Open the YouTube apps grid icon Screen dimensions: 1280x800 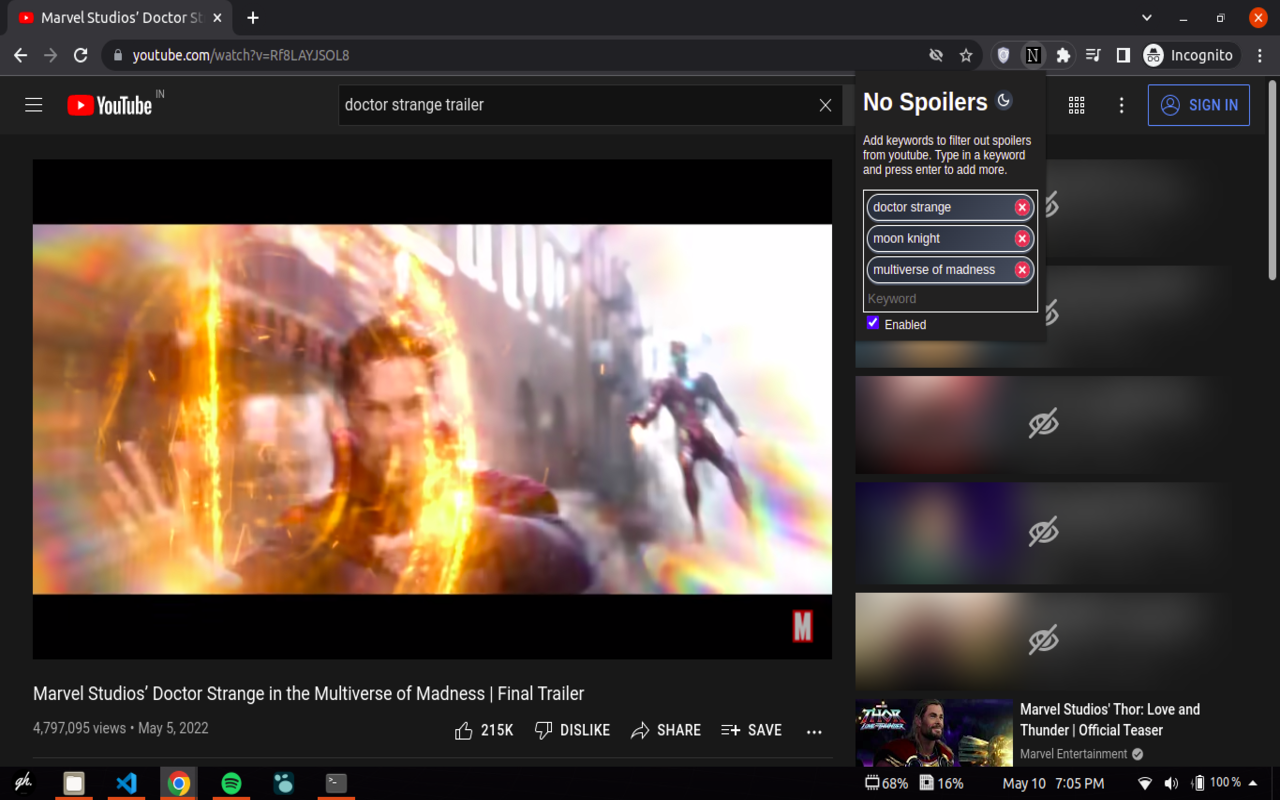(1076, 104)
